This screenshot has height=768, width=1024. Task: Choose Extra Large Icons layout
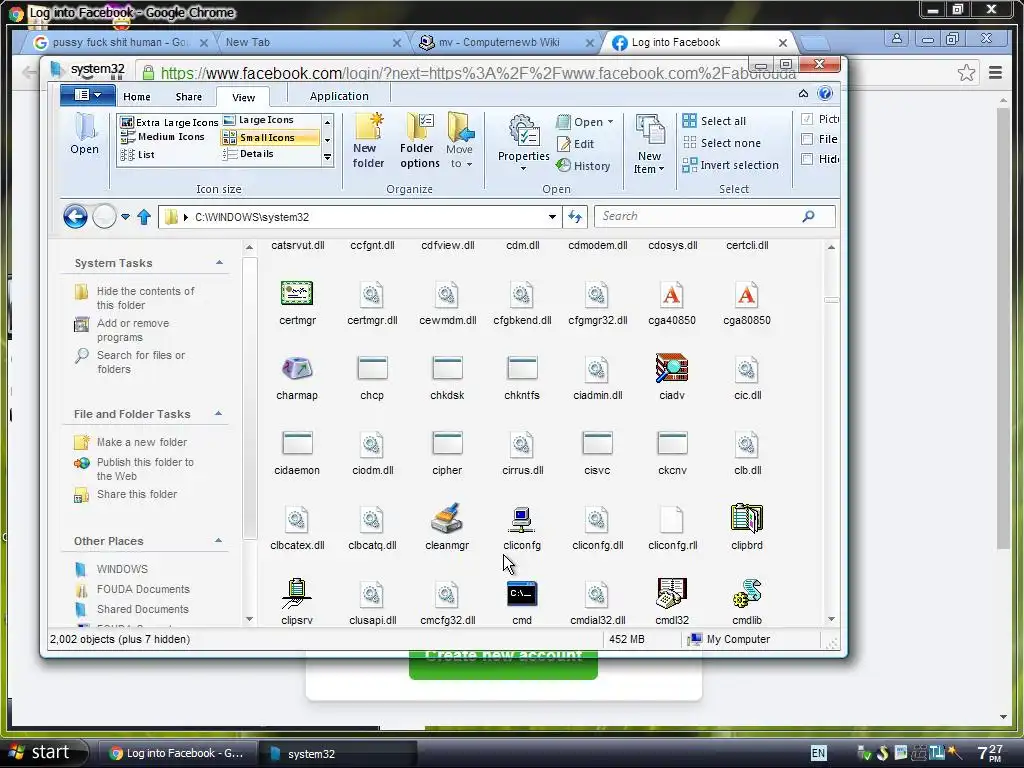[x=170, y=122]
